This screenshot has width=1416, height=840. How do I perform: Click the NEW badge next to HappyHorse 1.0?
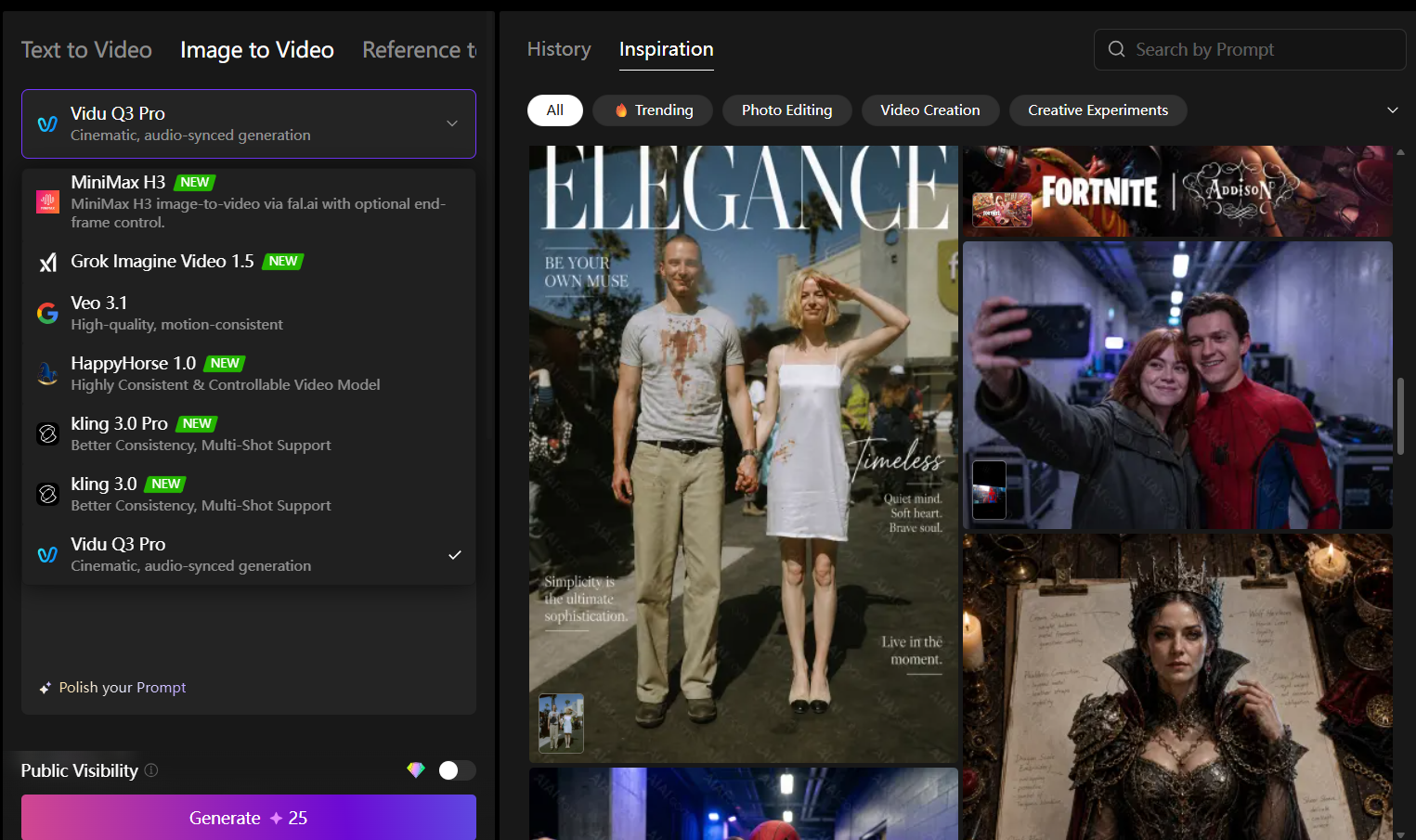pyautogui.click(x=225, y=364)
